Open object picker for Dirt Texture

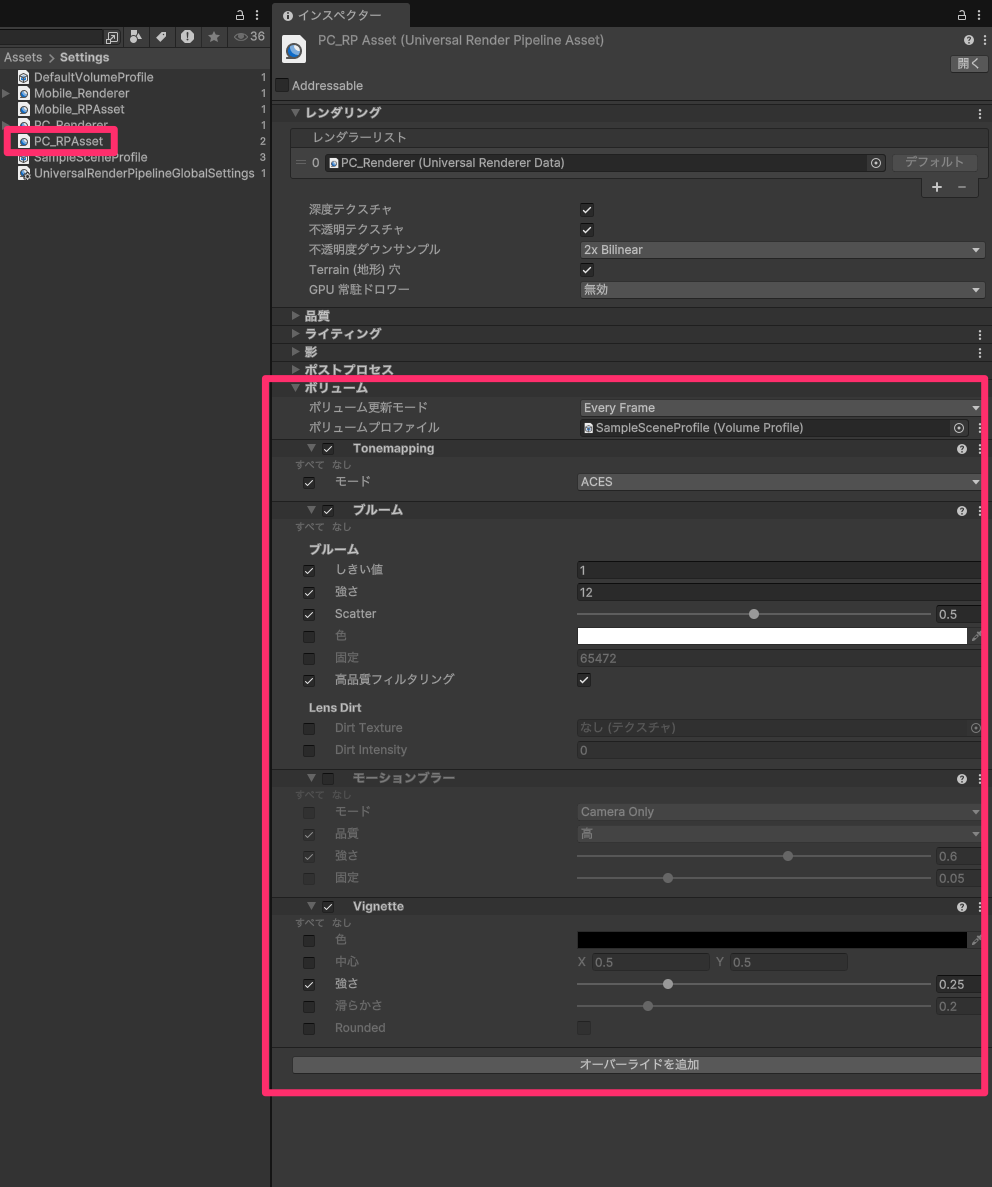pos(975,727)
